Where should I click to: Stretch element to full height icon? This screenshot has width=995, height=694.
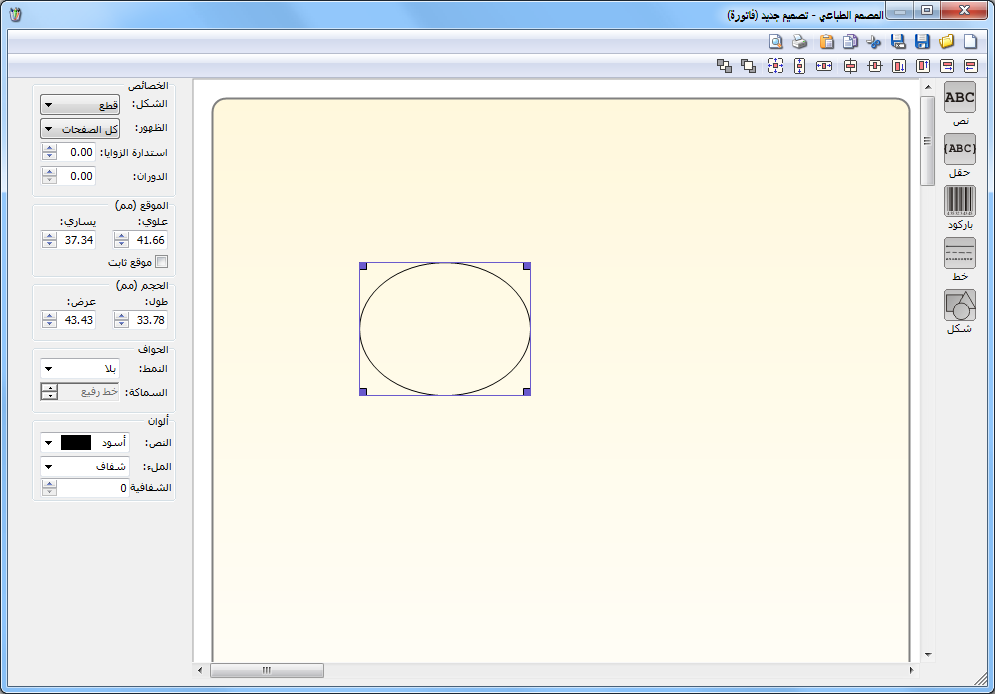pos(800,66)
